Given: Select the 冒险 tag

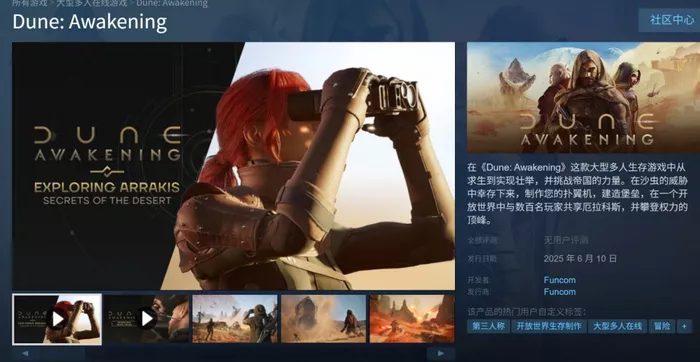Looking at the screenshot, I should click(x=662, y=326).
